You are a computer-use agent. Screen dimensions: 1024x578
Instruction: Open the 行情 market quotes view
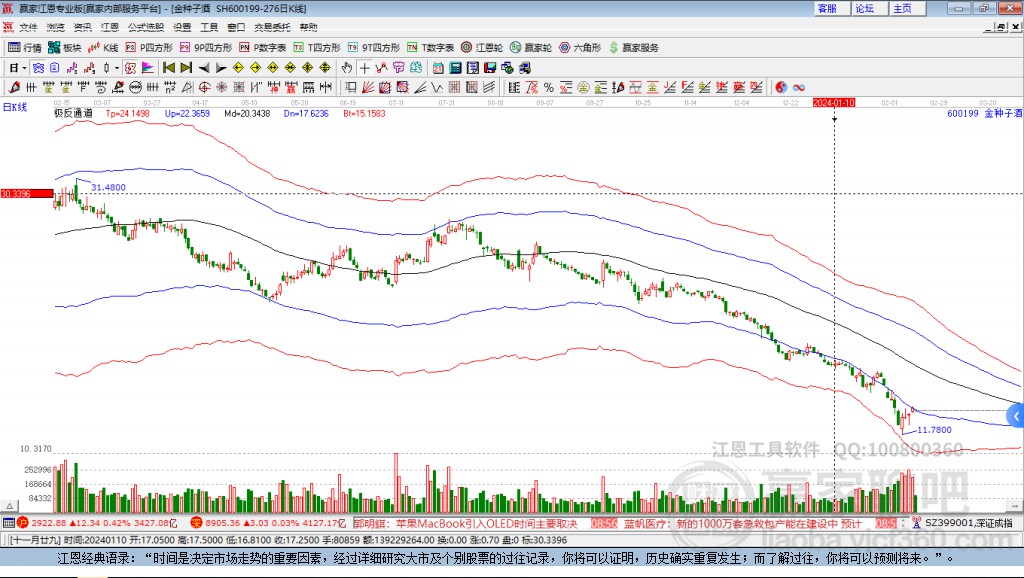pyautogui.click(x=25, y=47)
